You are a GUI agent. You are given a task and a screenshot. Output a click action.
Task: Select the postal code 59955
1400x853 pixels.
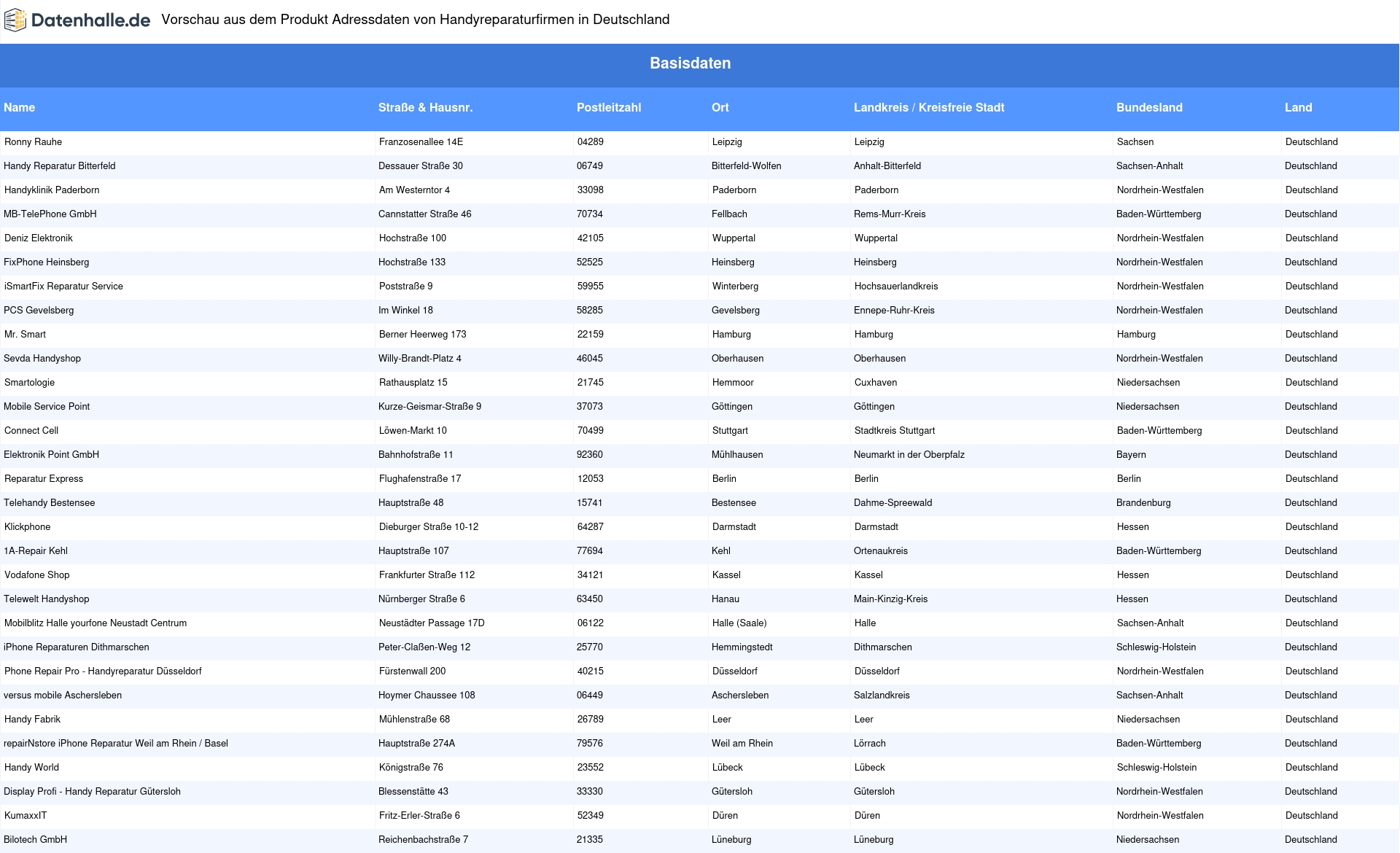[591, 287]
